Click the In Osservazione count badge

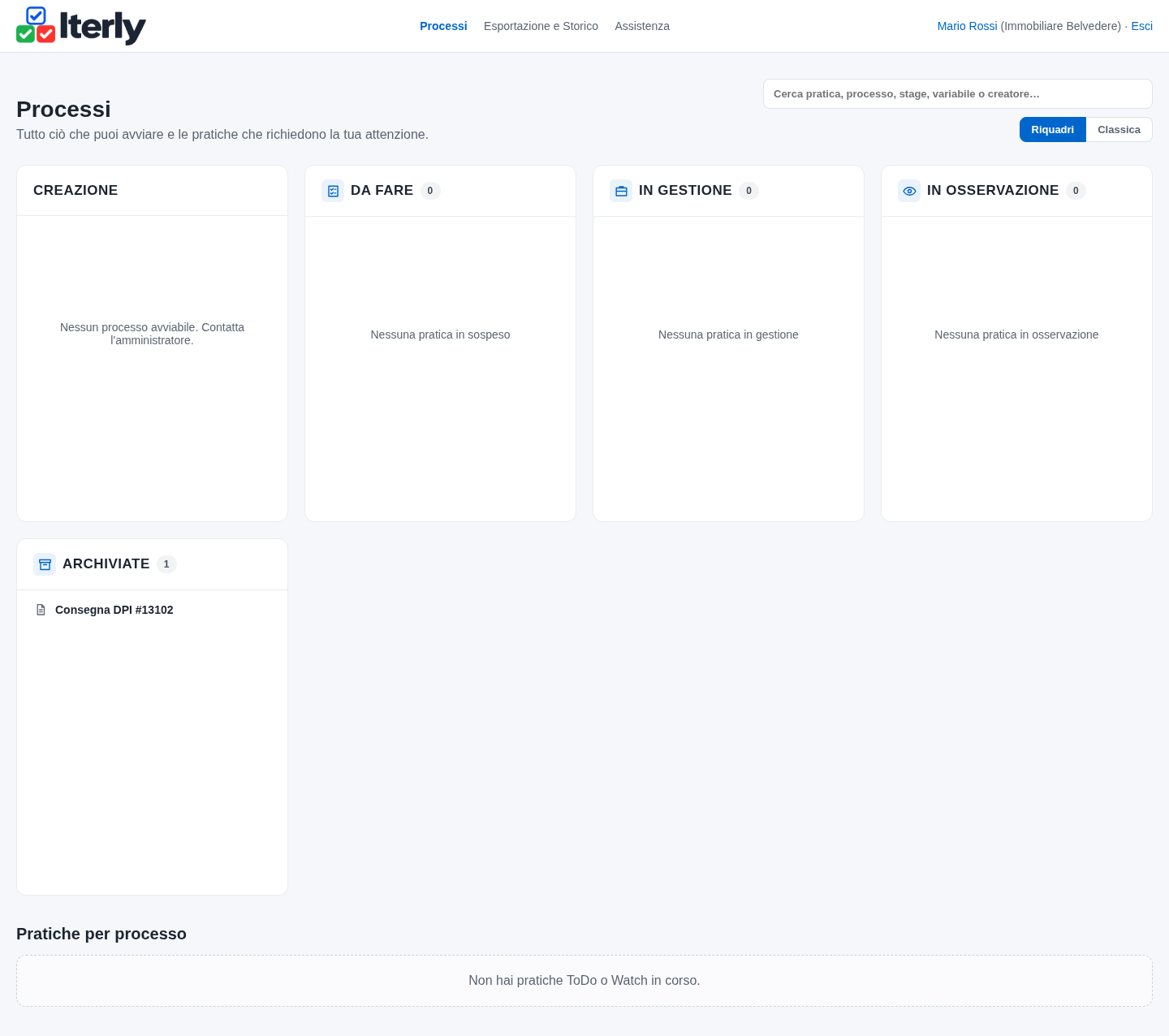1076,191
